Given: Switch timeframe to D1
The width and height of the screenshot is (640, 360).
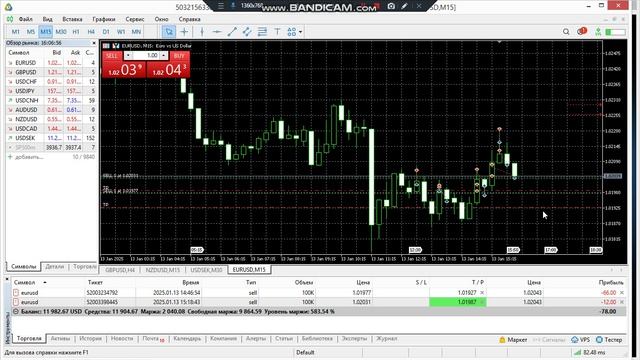Looking at the screenshot, I should 106,32.
